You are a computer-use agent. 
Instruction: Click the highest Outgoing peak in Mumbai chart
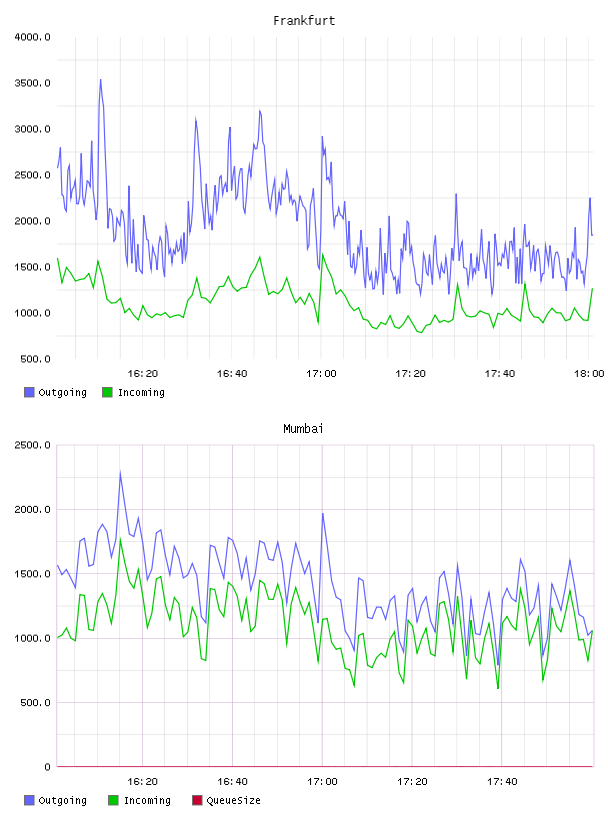pyautogui.click(x=120, y=473)
